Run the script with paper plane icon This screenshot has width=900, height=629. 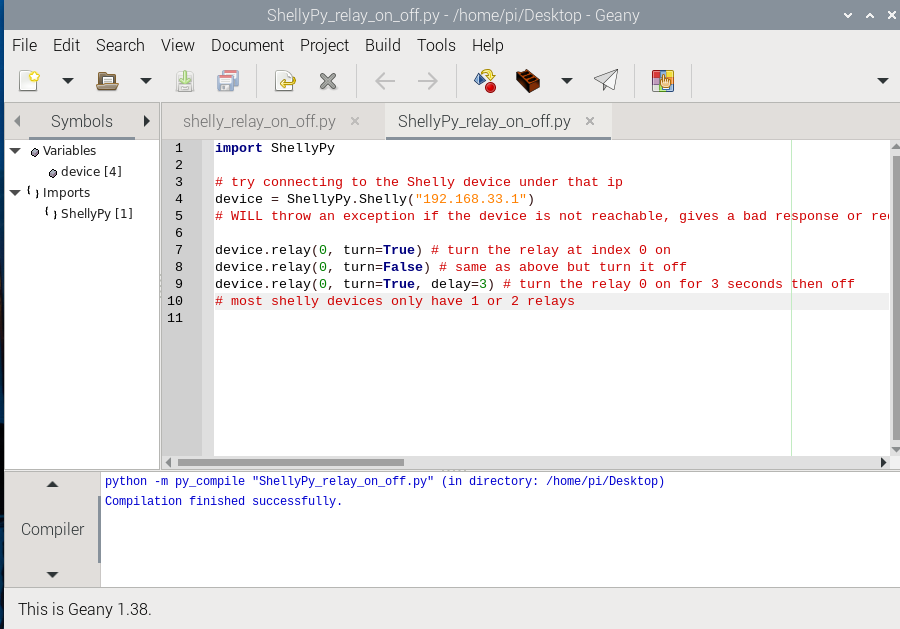[x=606, y=81]
